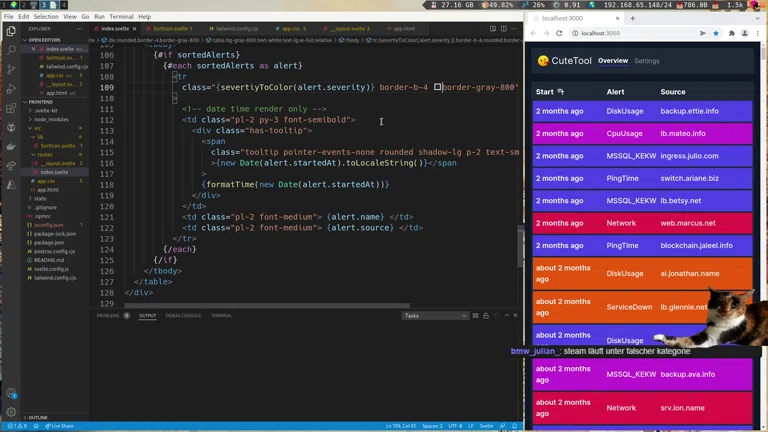Click the UTF-8 encoding in status bar

455,426
